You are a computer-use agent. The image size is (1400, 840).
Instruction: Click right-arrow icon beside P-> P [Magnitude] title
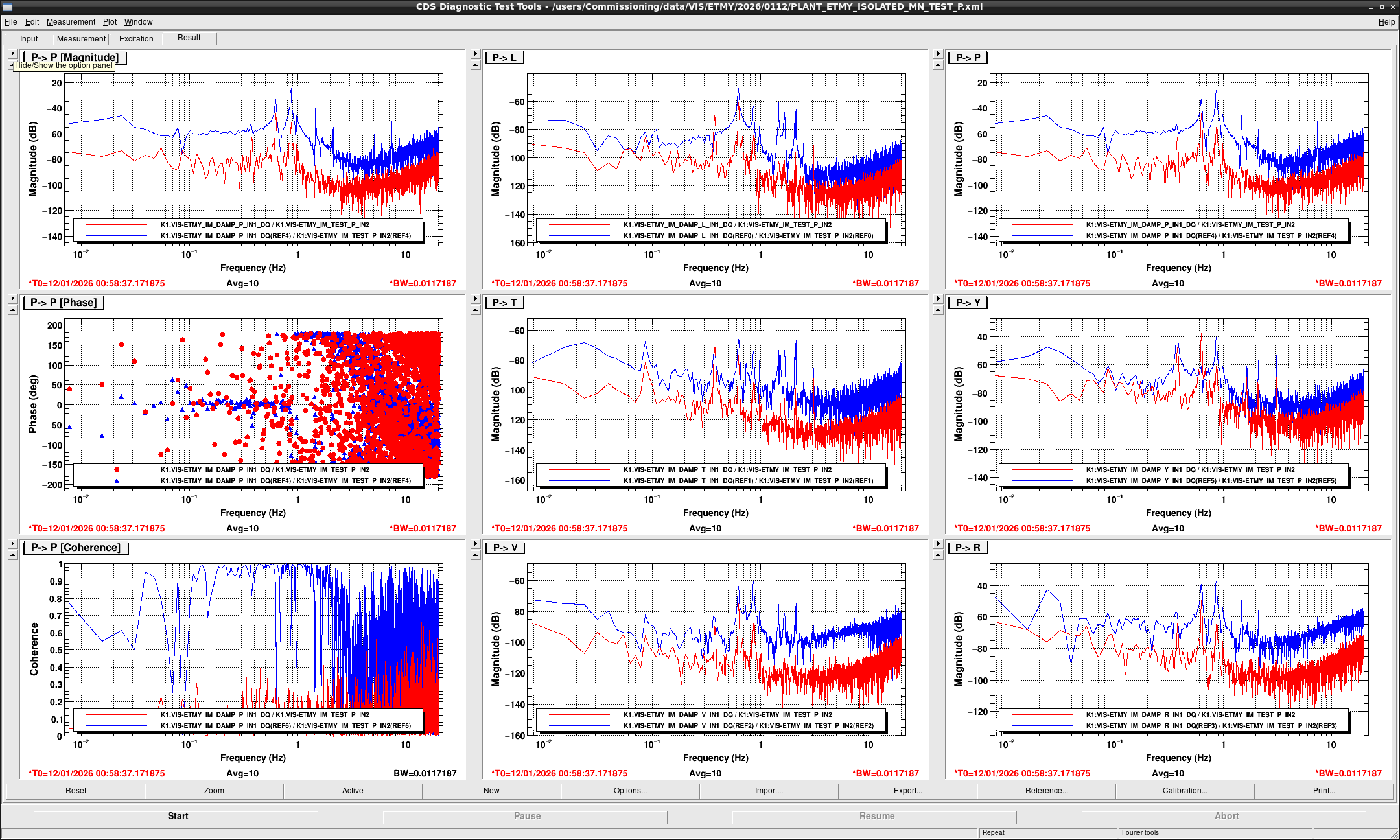point(12,54)
